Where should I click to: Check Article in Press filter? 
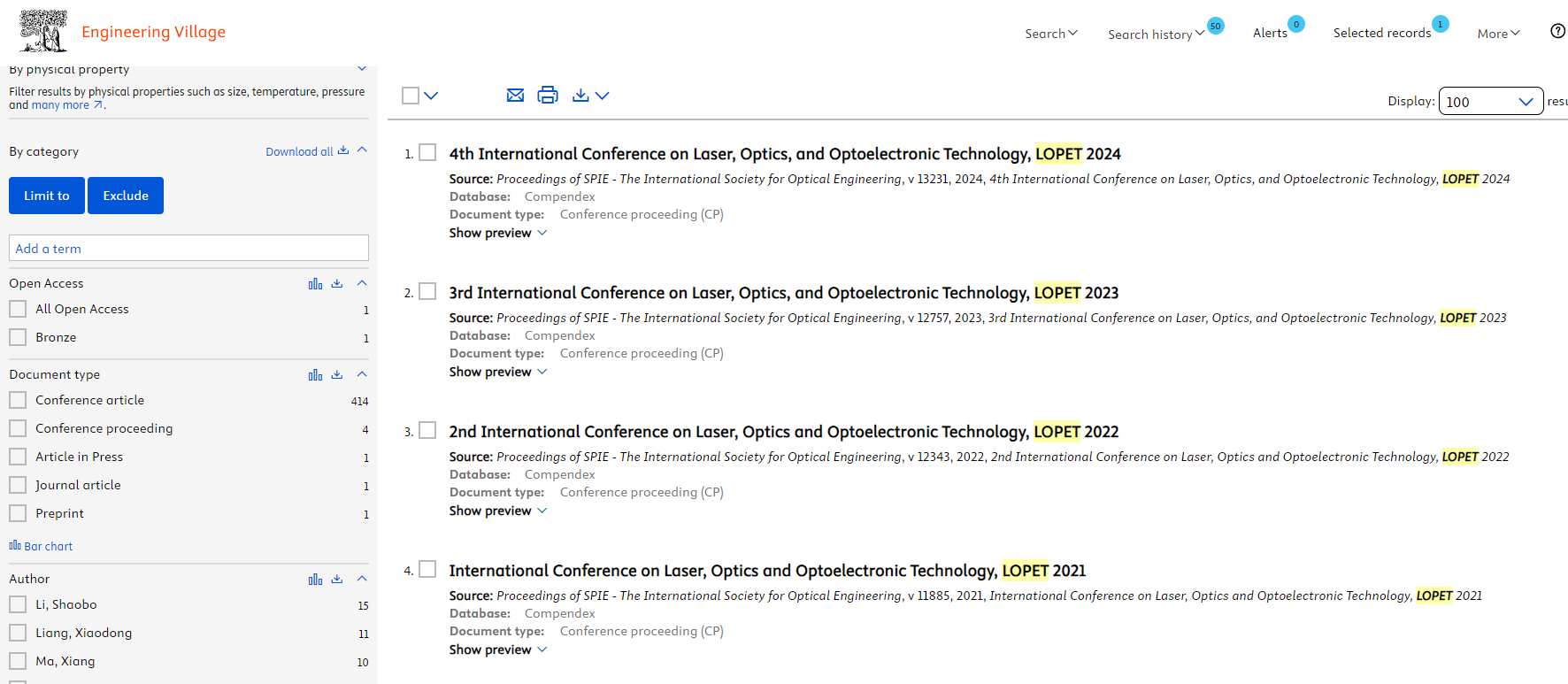click(18, 457)
